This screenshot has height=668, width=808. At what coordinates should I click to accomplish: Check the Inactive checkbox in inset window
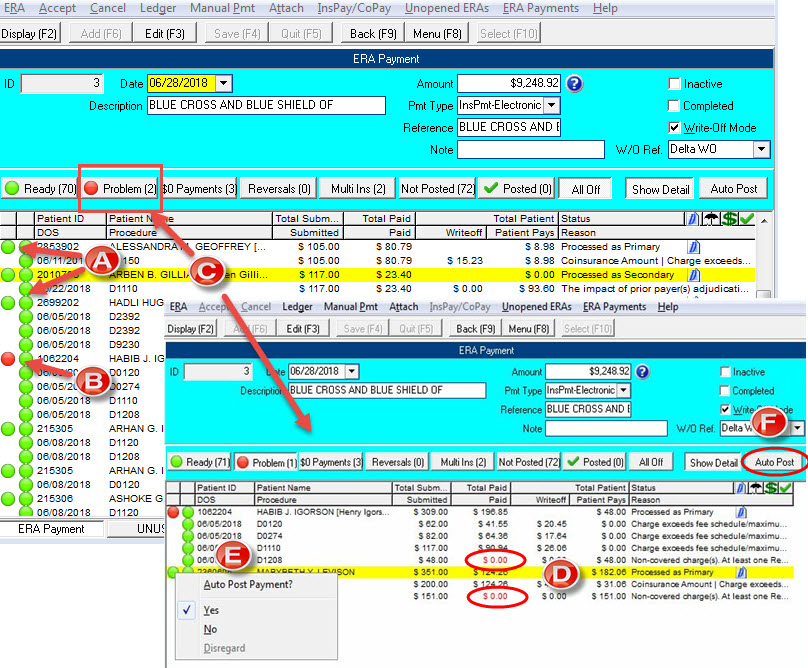(x=725, y=372)
